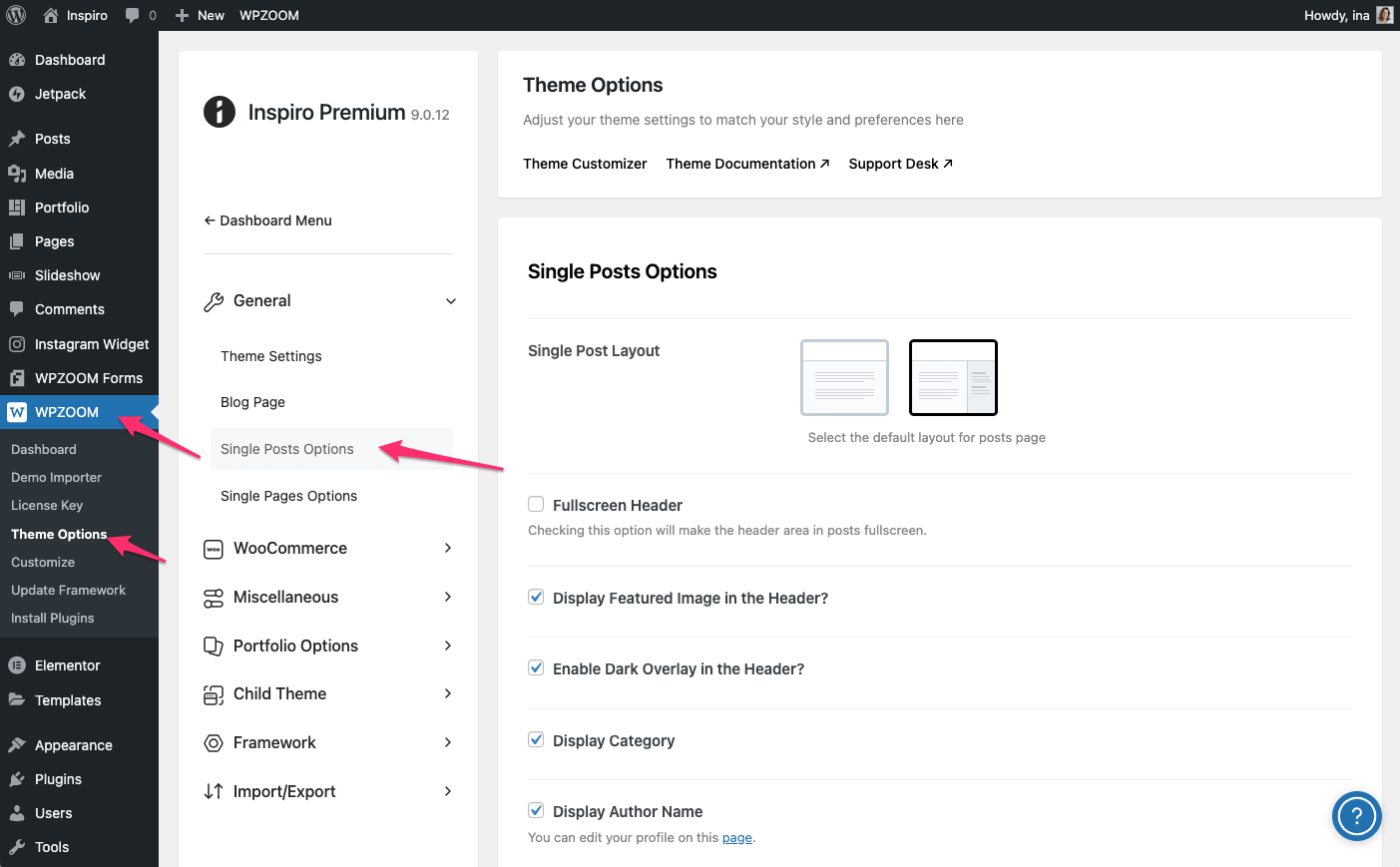Collapse the General section chevron

tap(451, 301)
